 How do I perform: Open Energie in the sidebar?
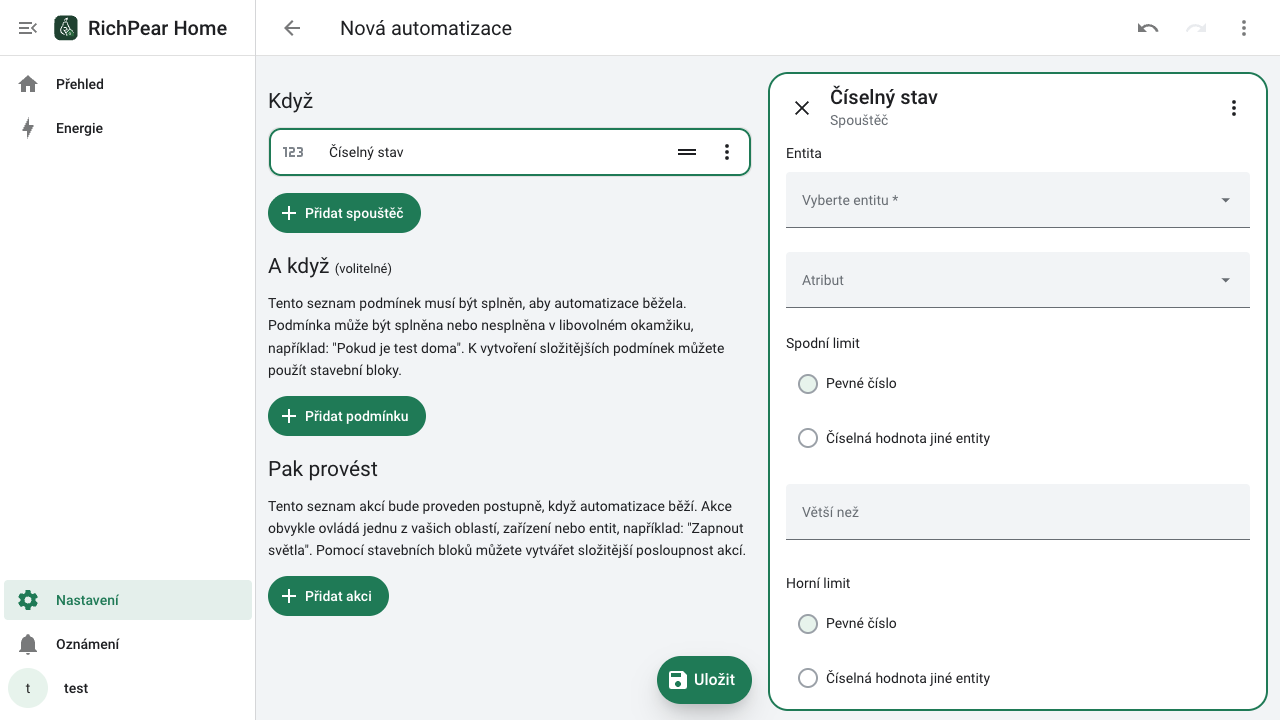click(128, 128)
